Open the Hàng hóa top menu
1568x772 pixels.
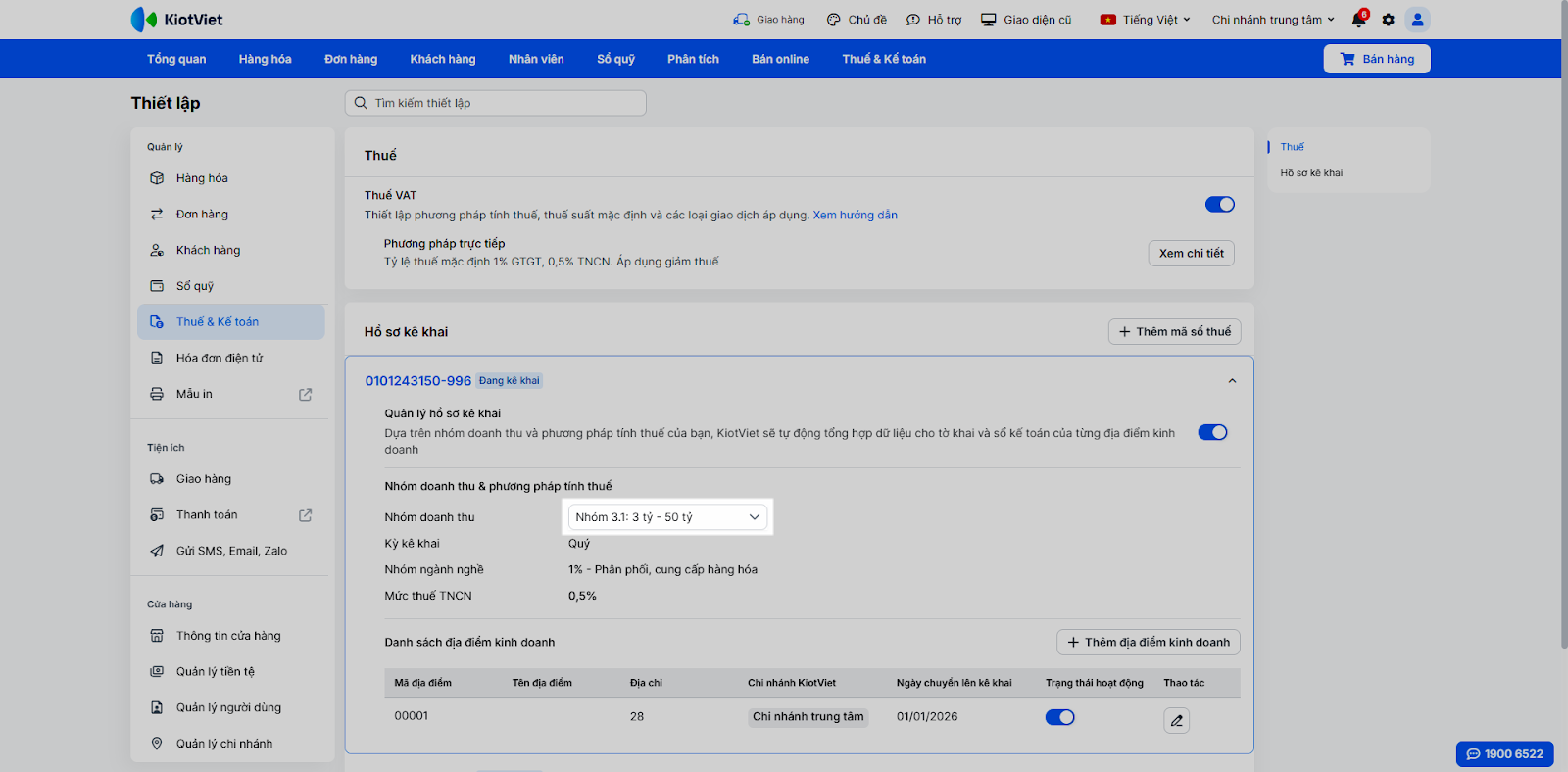pyautogui.click(x=266, y=59)
